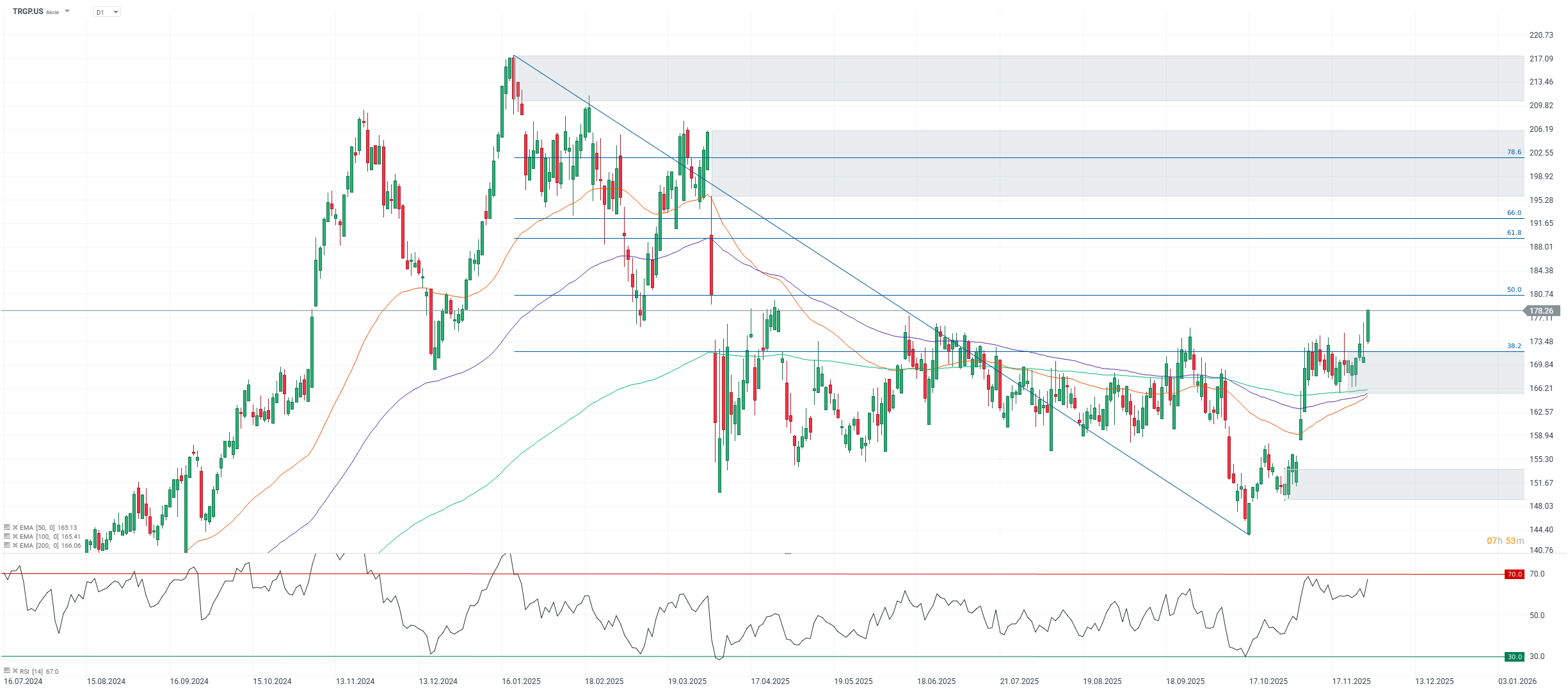Viewport: 1568px width, 693px height.
Task: Open settings icon for EMA 100 indicator
Action: pyautogui.click(x=7, y=537)
